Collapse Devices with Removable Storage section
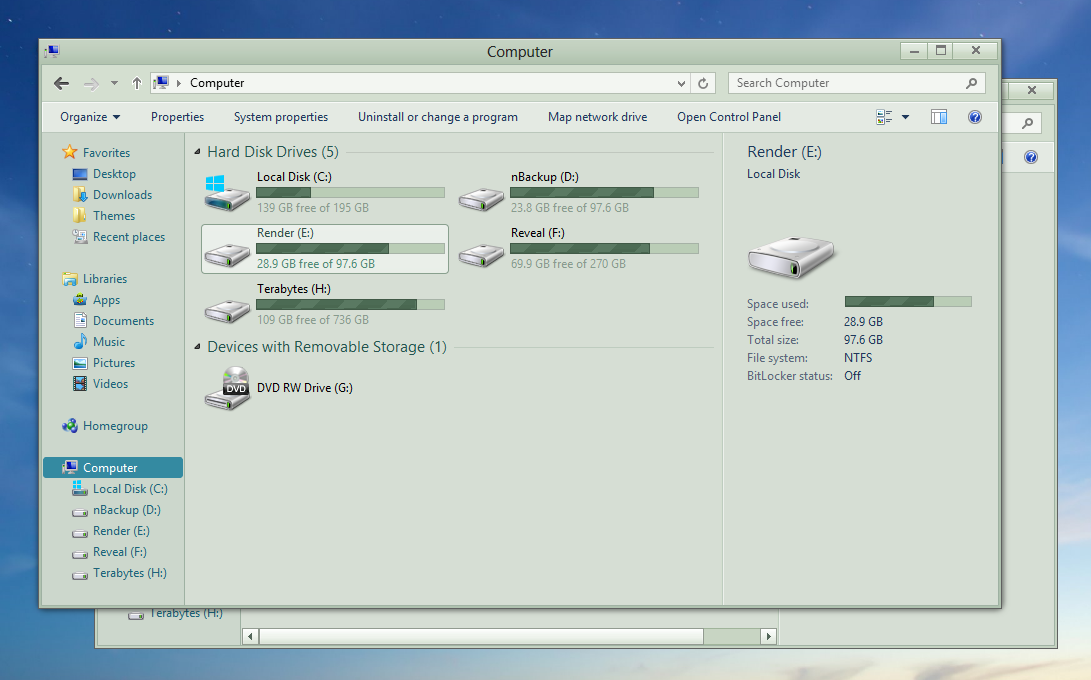This screenshot has width=1091, height=680. (196, 347)
